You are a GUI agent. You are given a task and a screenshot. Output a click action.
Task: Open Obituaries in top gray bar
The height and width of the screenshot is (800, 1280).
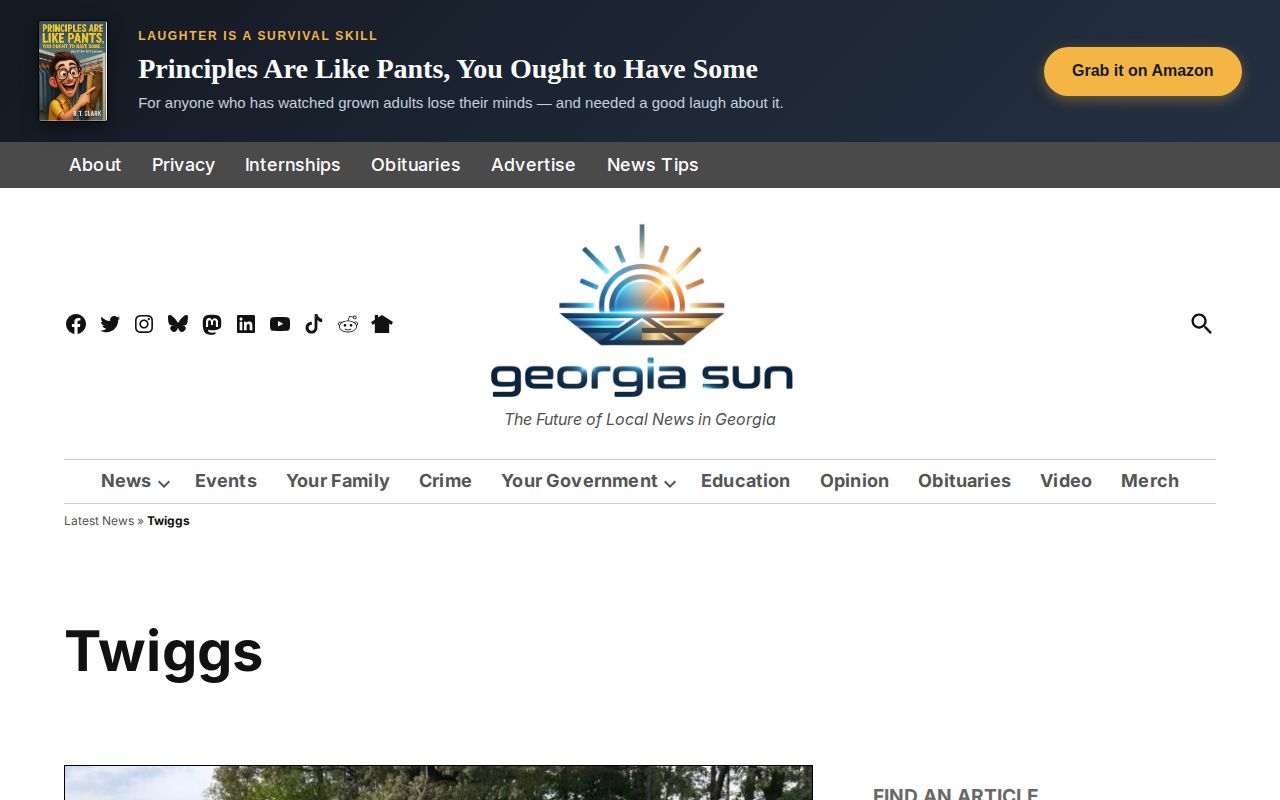pos(416,165)
